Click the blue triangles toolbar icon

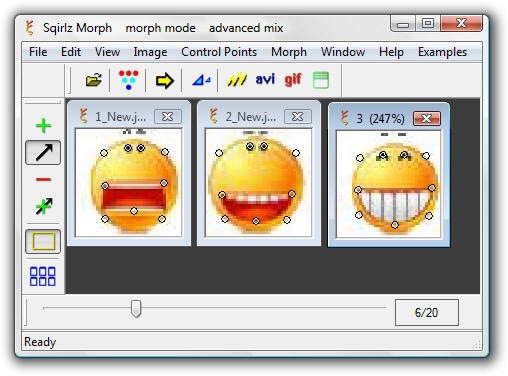pos(201,80)
